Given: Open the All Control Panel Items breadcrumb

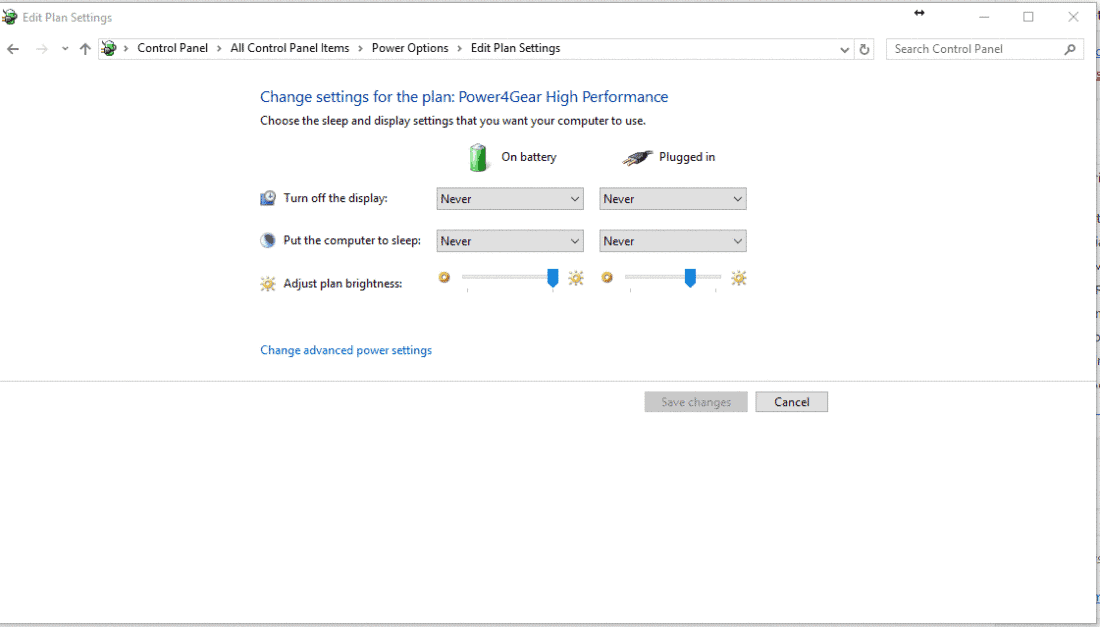Looking at the screenshot, I should (290, 48).
